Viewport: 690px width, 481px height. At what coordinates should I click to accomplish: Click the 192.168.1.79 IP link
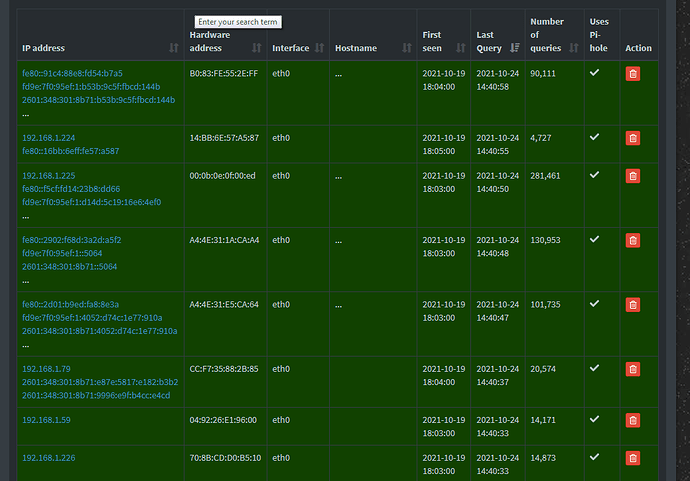[x=45, y=368]
